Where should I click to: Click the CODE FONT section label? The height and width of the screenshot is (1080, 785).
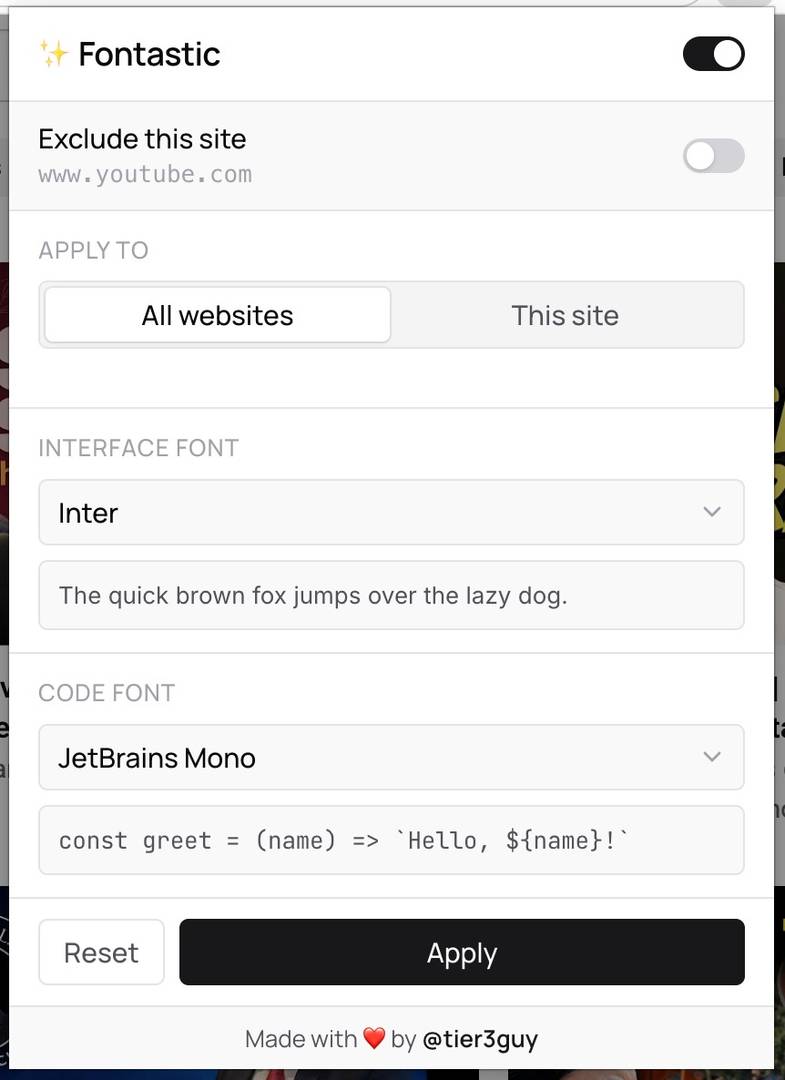[x=107, y=692]
